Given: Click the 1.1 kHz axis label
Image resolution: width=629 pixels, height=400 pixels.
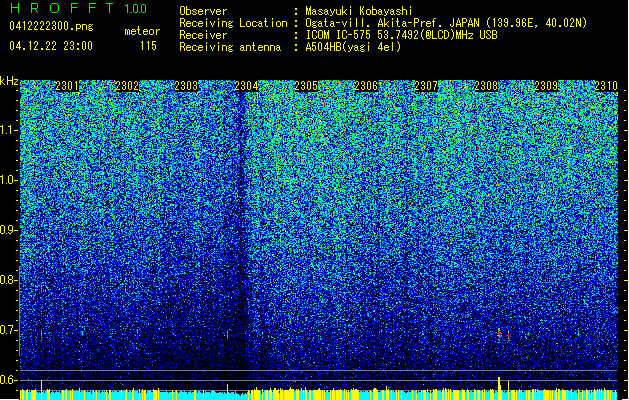Looking at the screenshot, I should point(9,130).
